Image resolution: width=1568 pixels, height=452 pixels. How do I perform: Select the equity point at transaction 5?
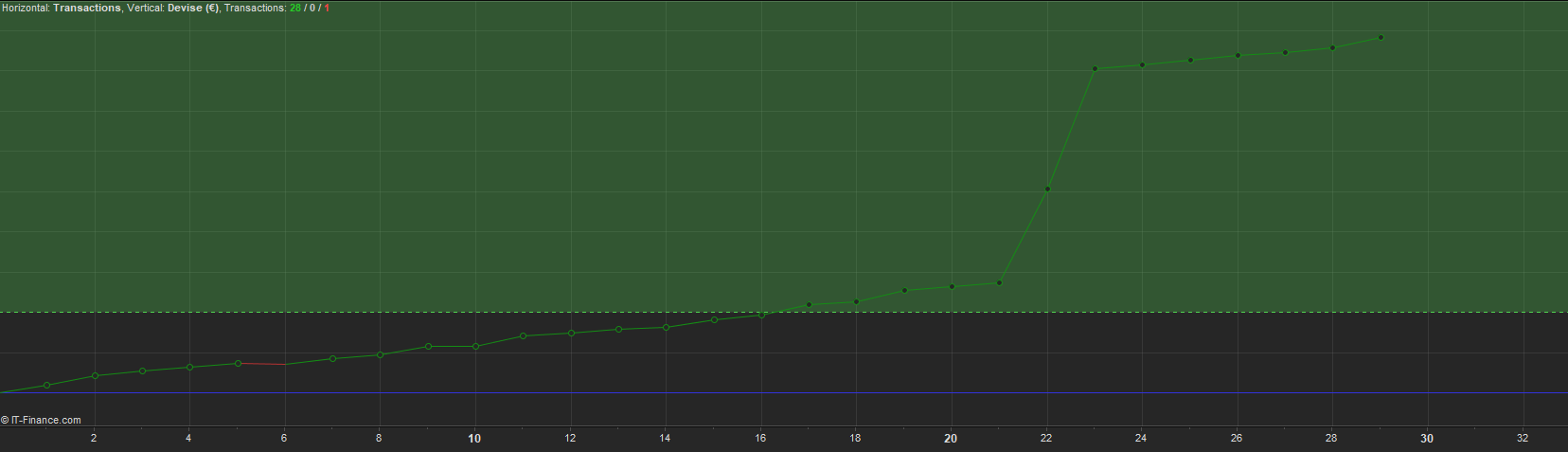(238, 364)
